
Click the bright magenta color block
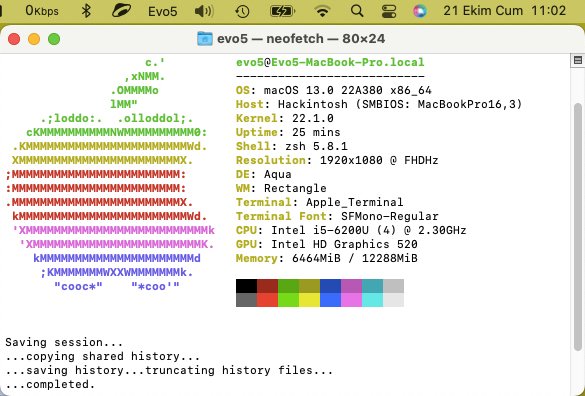pyautogui.click(x=351, y=300)
